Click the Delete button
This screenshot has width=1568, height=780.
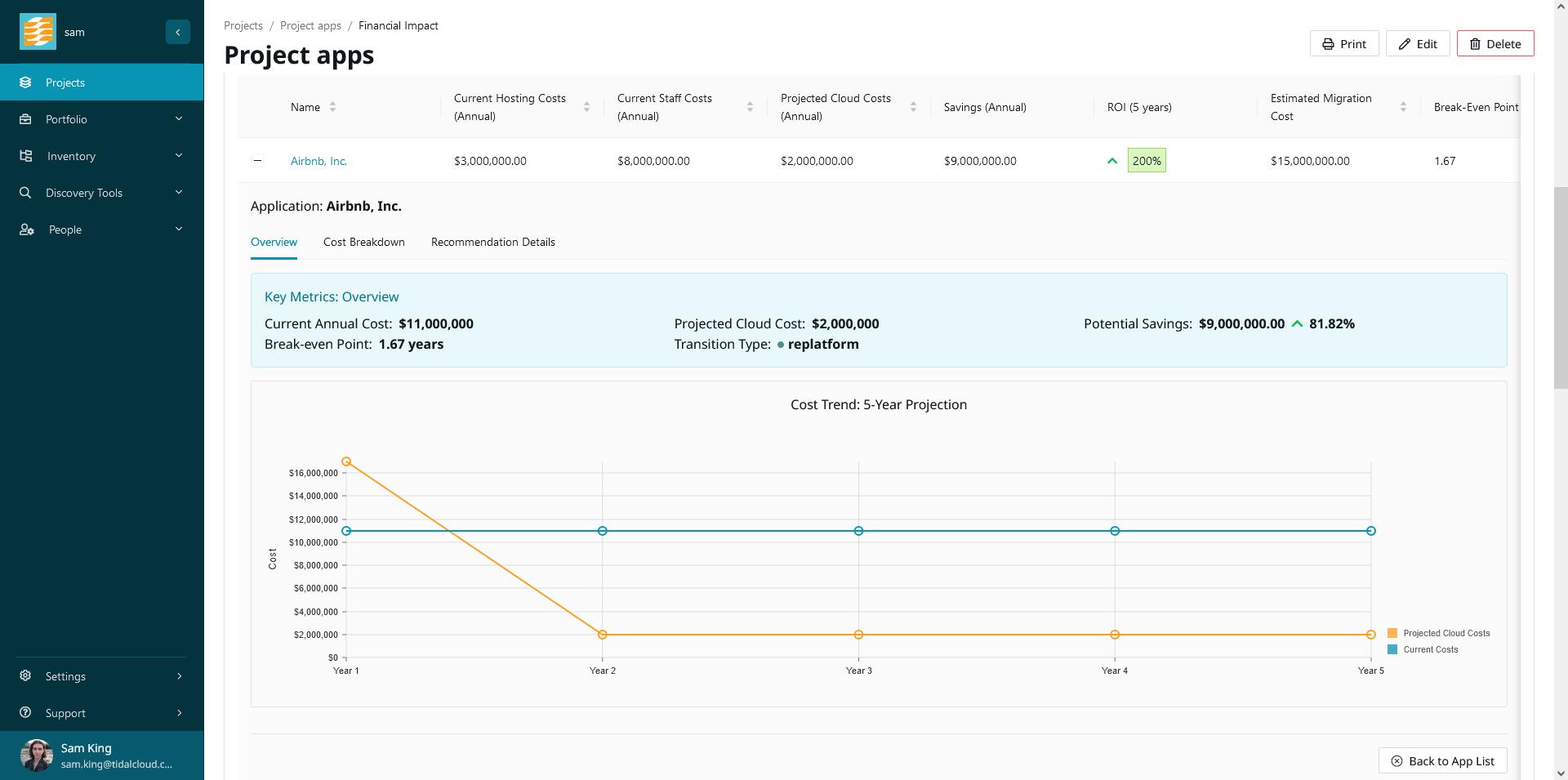pos(1494,44)
